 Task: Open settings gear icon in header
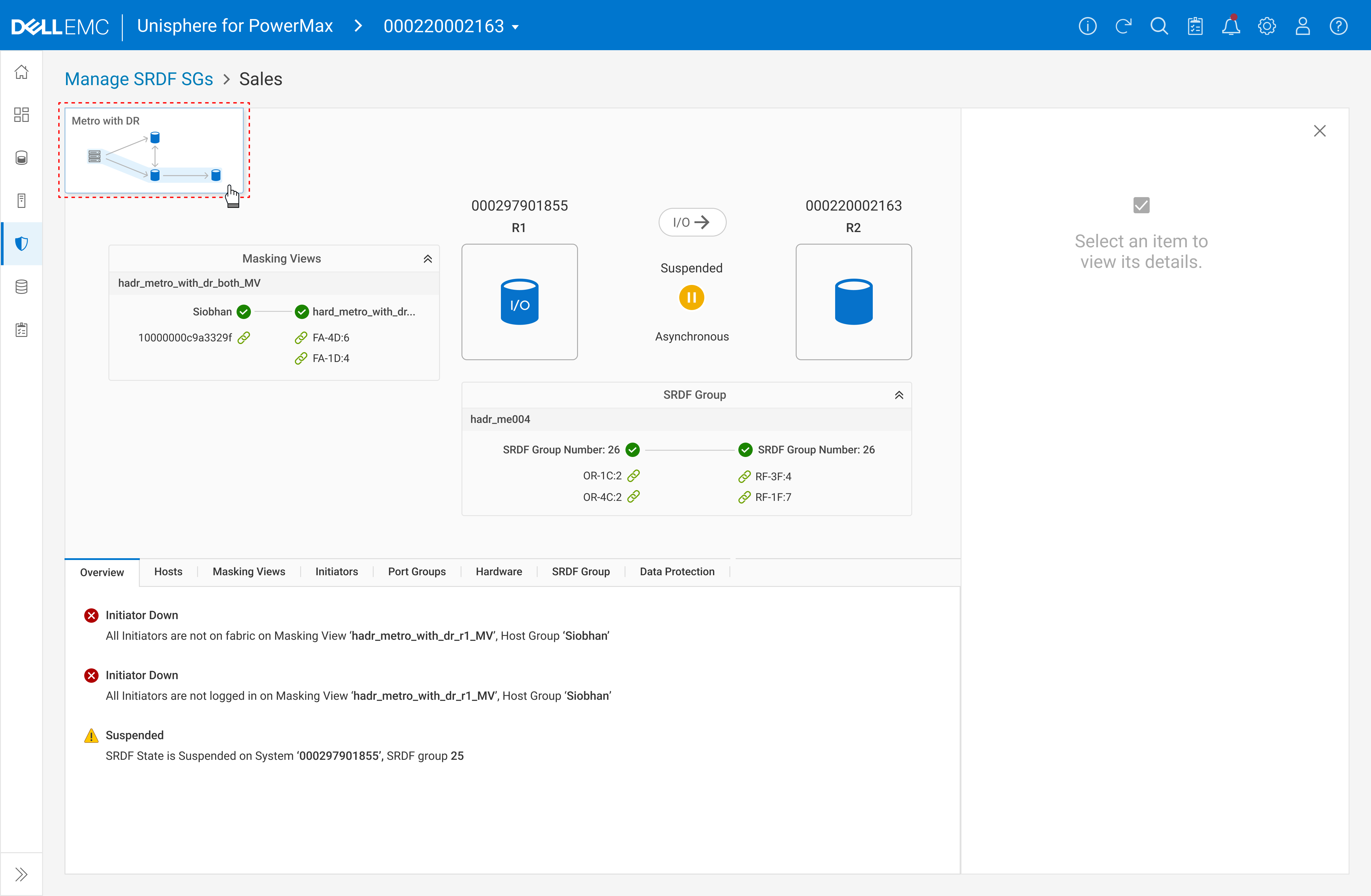[1267, 27]
